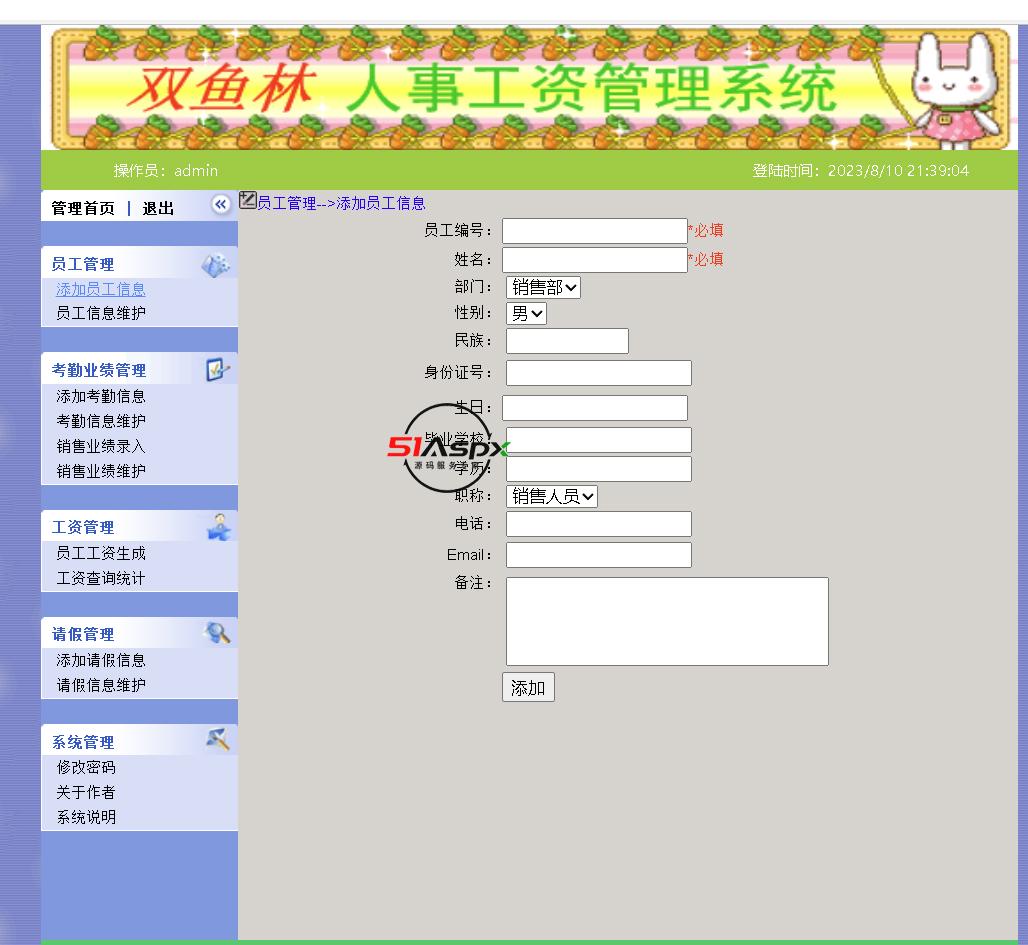Open 修改密码 page
The height and width of the screenshot is (945, 1028).
point(86,767)
